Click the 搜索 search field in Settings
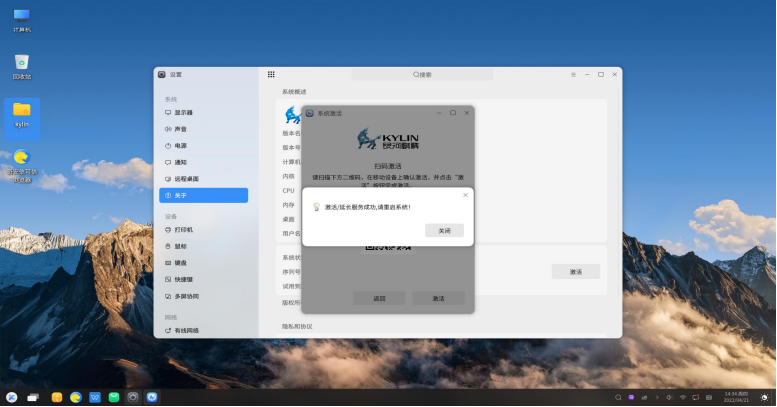The height and width of the screenshot is (407, 777). click(x=422, y=74)
